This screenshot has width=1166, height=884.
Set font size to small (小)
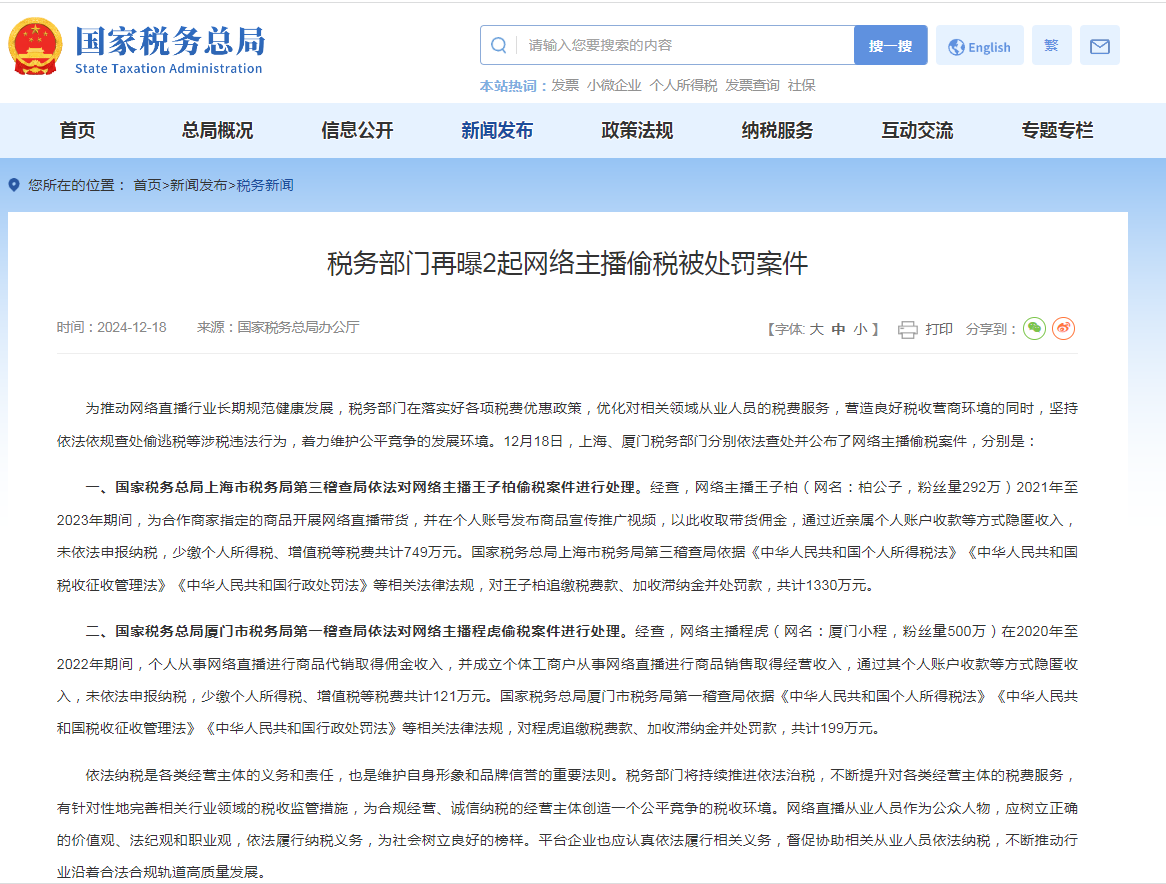coord(860,329)
